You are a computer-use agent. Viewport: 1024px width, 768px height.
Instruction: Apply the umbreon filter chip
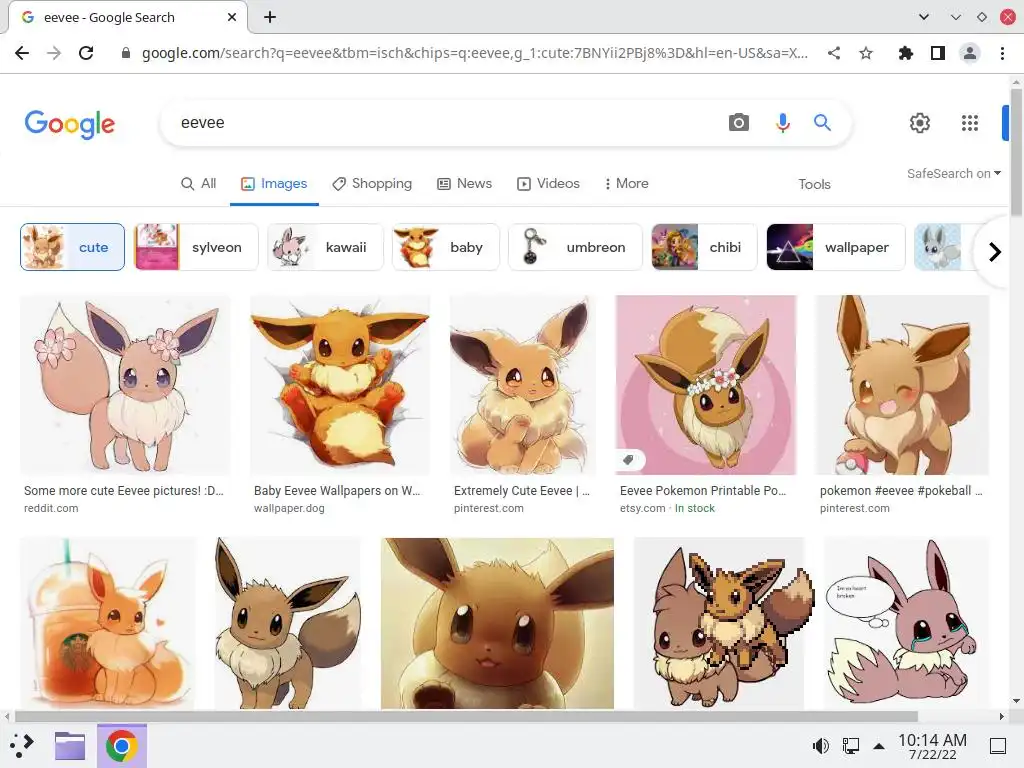tap(575, 247)
